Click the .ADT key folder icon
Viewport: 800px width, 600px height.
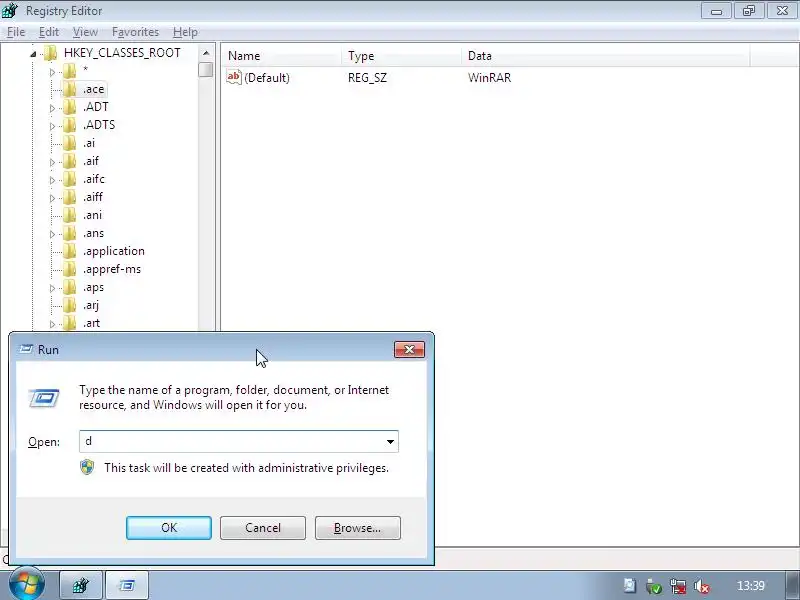pyautogui.click(x=69, y=107)
